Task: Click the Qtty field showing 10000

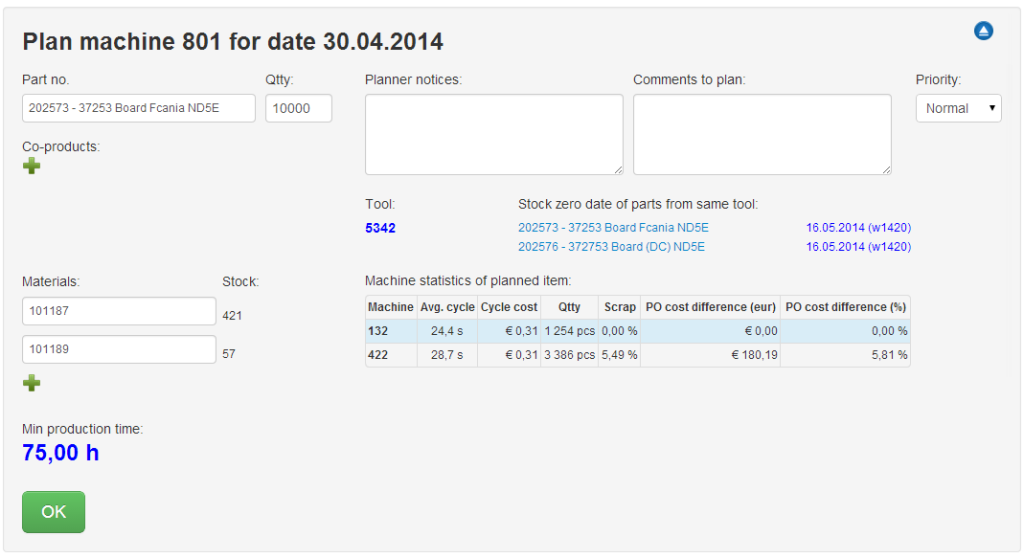Action: point(298,108)
